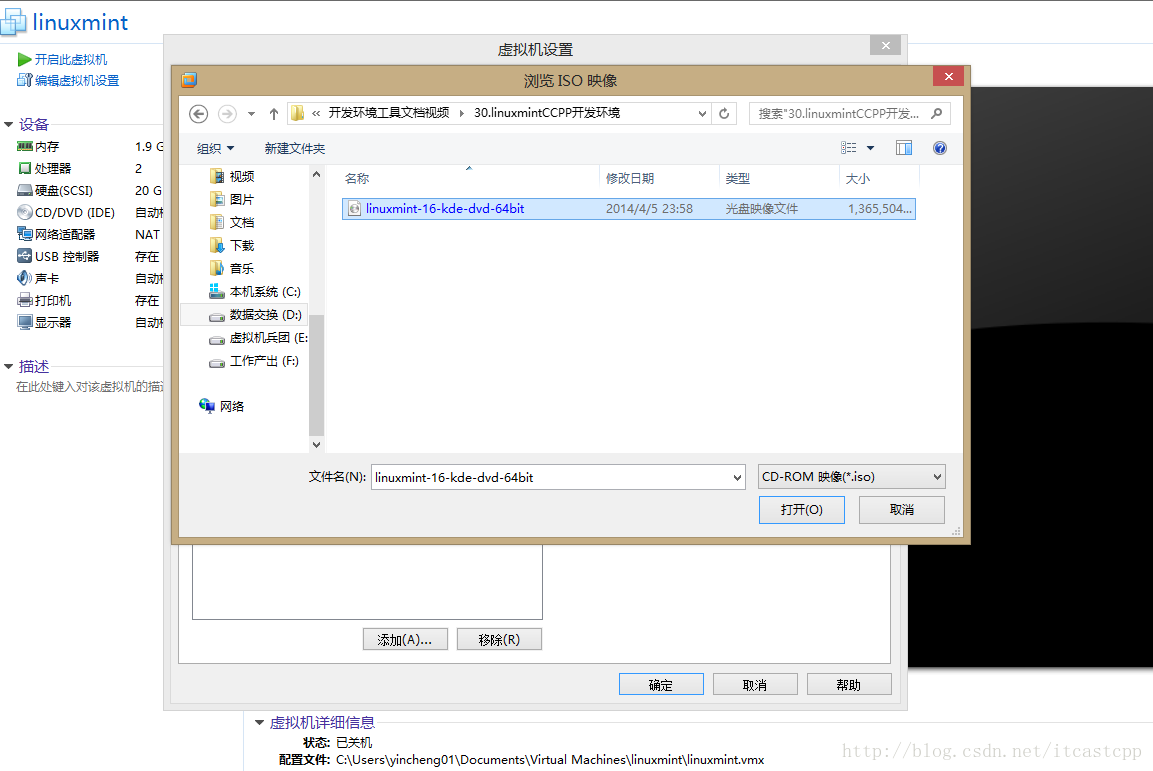
Task: Select the linuxmint ISO file icon
Action: tap(354, 209)
